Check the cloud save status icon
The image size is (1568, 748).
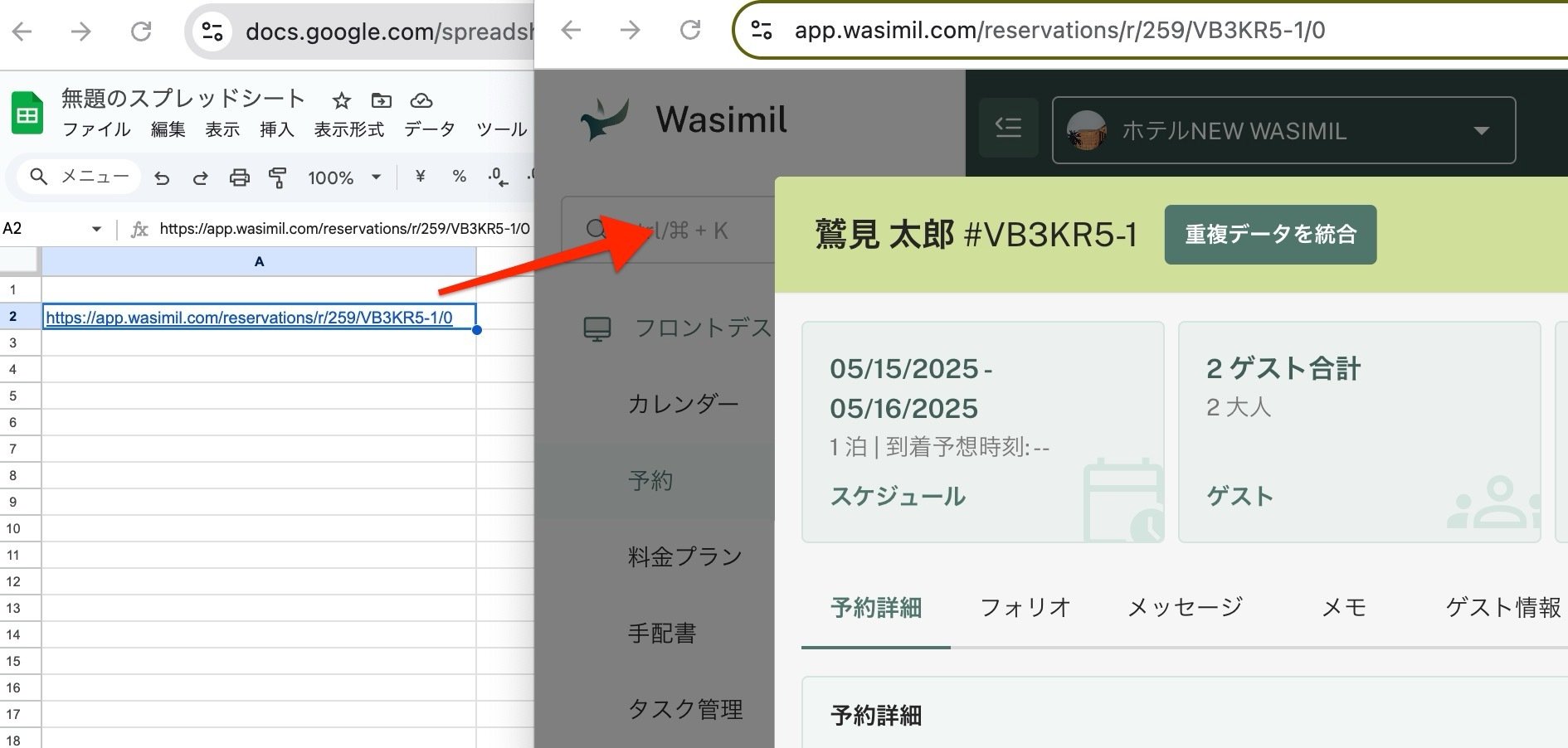point(421,101)
